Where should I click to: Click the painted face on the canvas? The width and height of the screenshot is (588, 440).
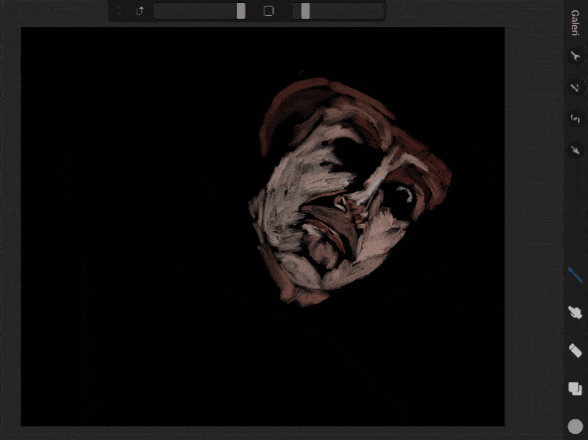tap(351, 191)
